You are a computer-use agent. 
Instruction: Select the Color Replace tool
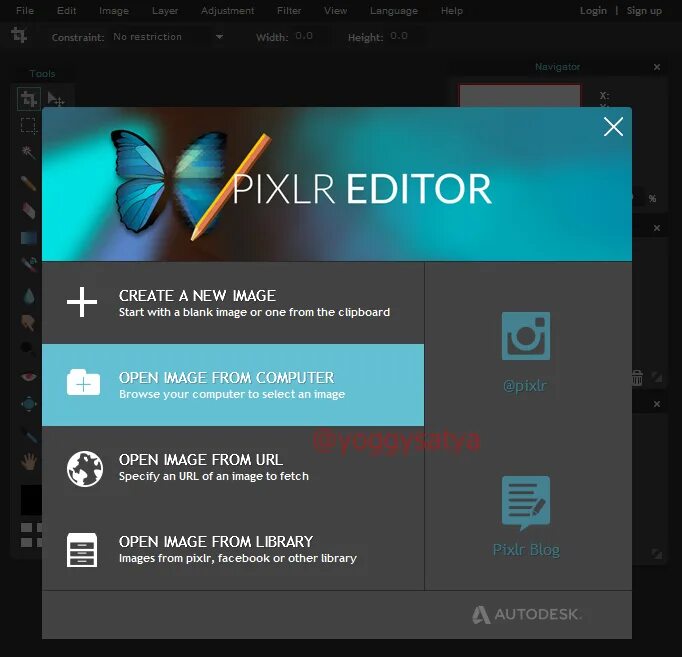(x=29, y=264)
